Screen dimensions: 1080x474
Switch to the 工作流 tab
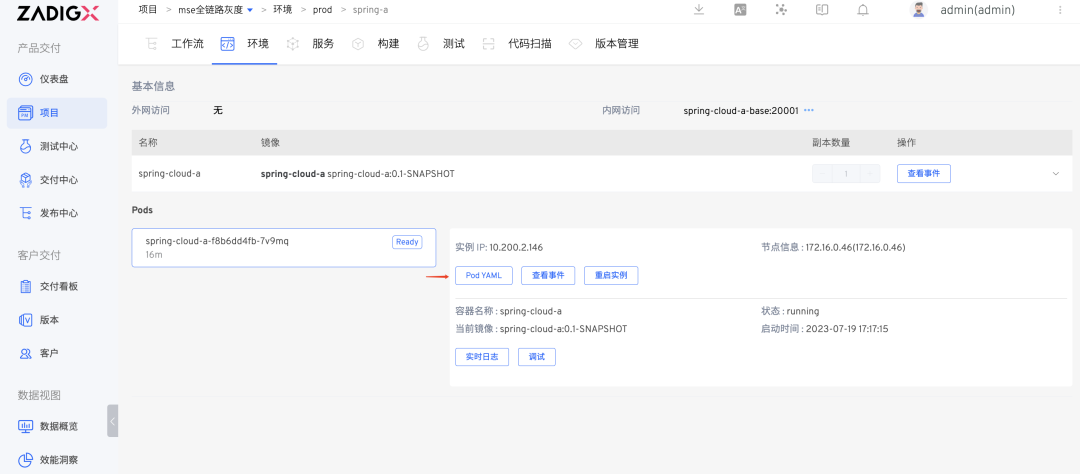(x=177, y=44)
